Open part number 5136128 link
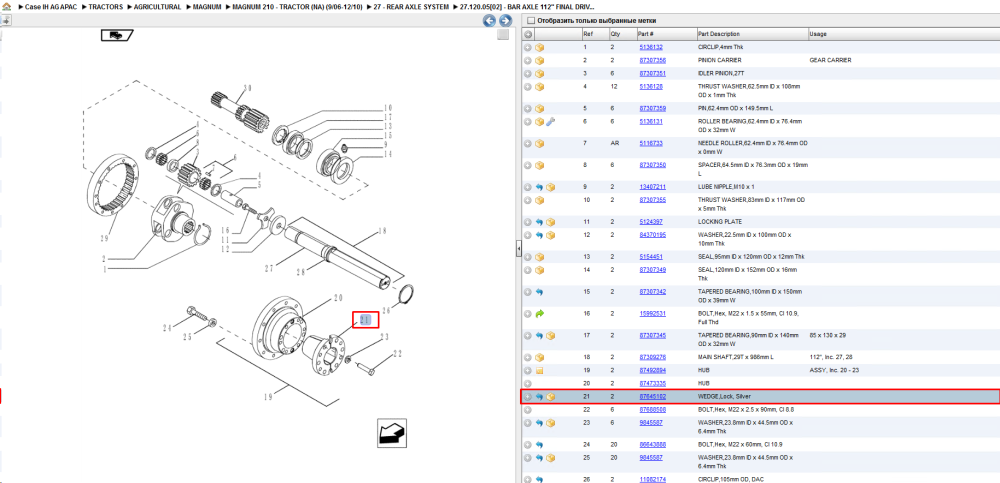 [651, 86]
